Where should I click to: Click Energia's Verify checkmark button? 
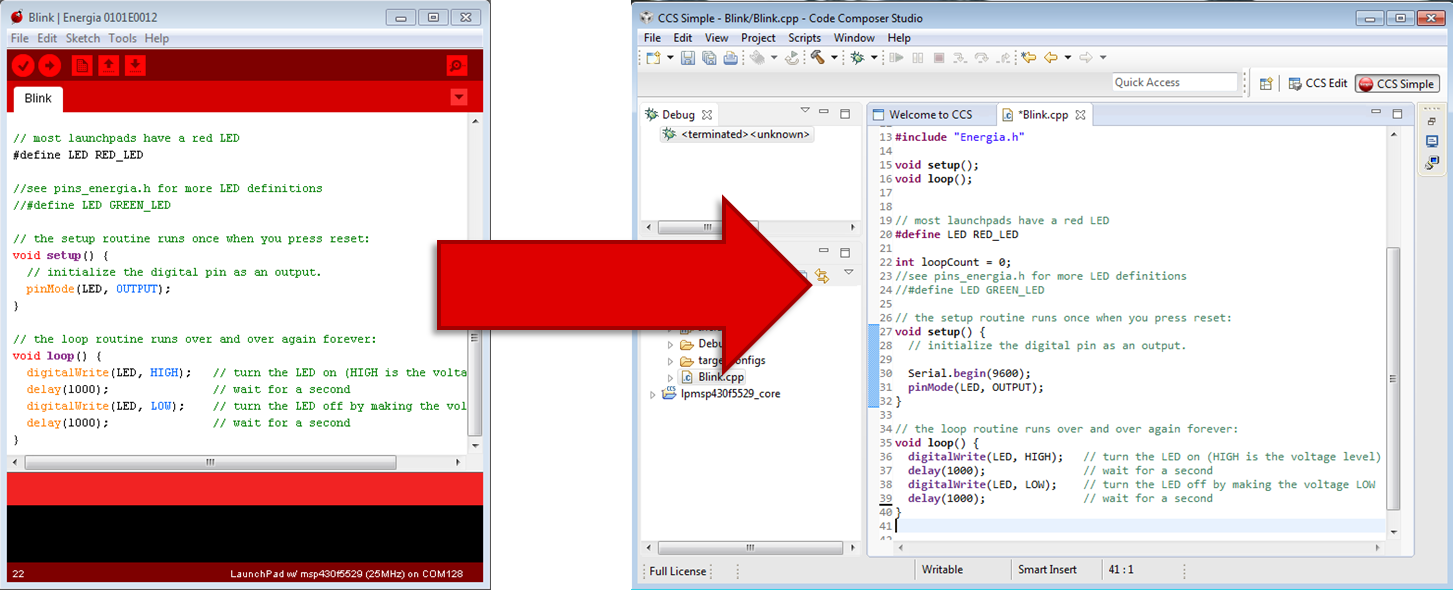(x=23, y=66)
